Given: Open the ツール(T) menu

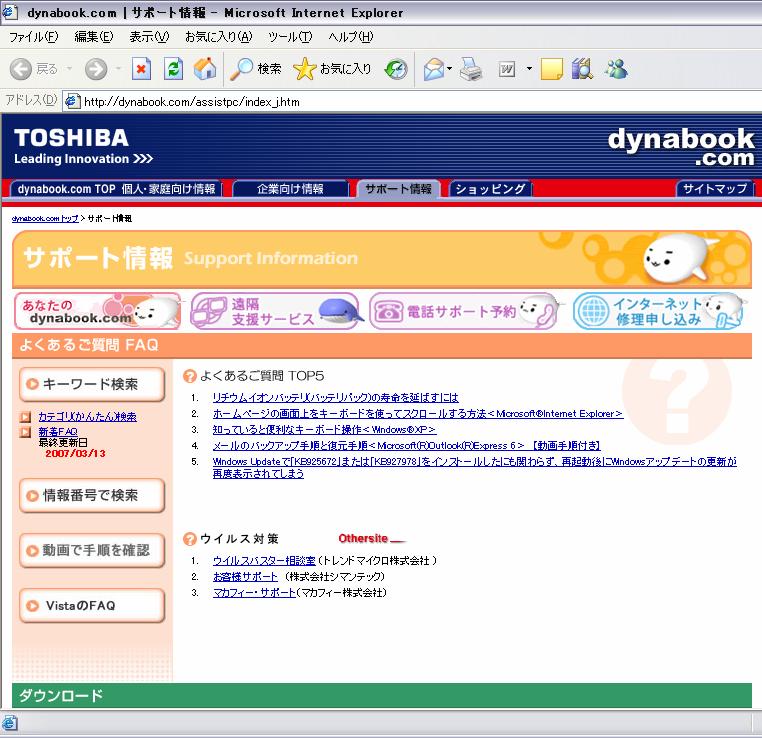Looking at the screenshot, I should (290, 37).
